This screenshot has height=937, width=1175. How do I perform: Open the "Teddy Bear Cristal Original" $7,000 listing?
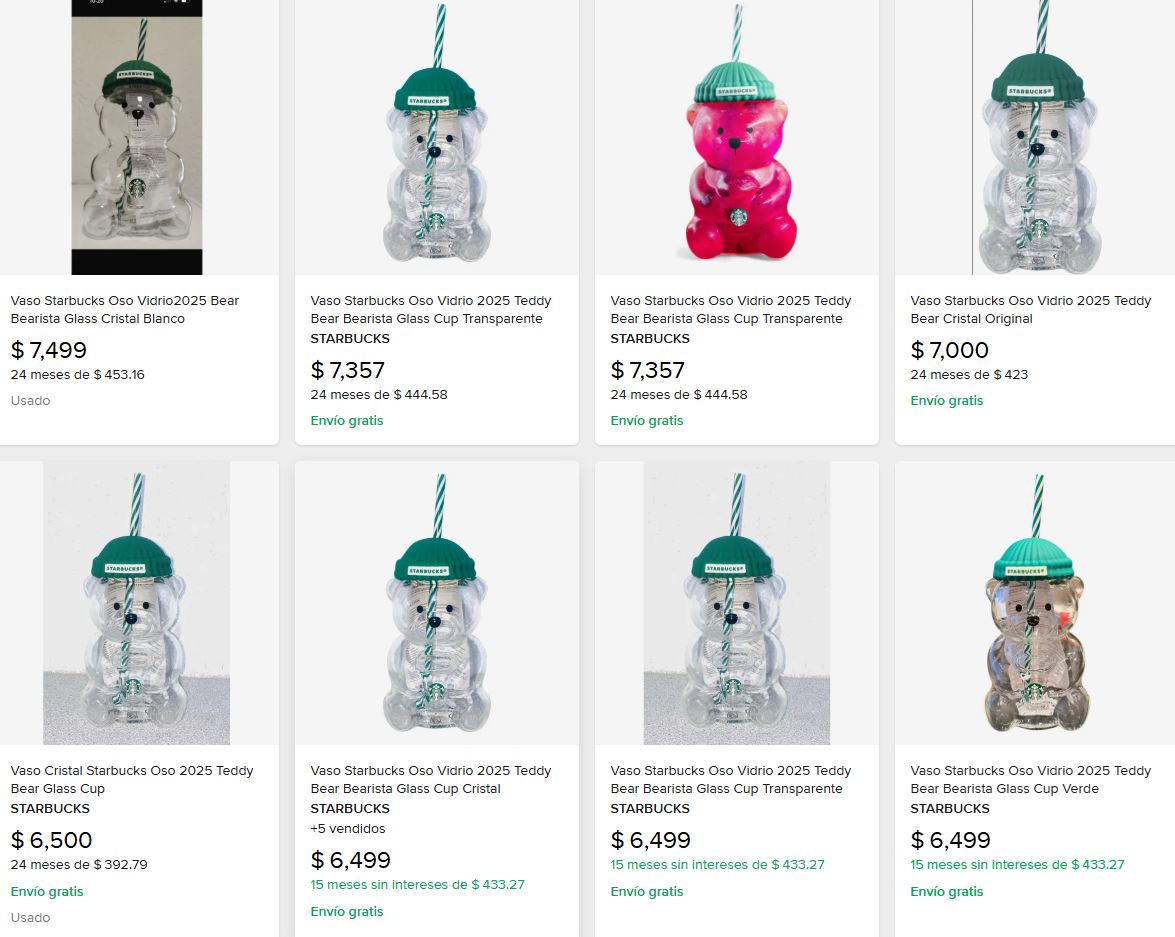point(1030,309)
